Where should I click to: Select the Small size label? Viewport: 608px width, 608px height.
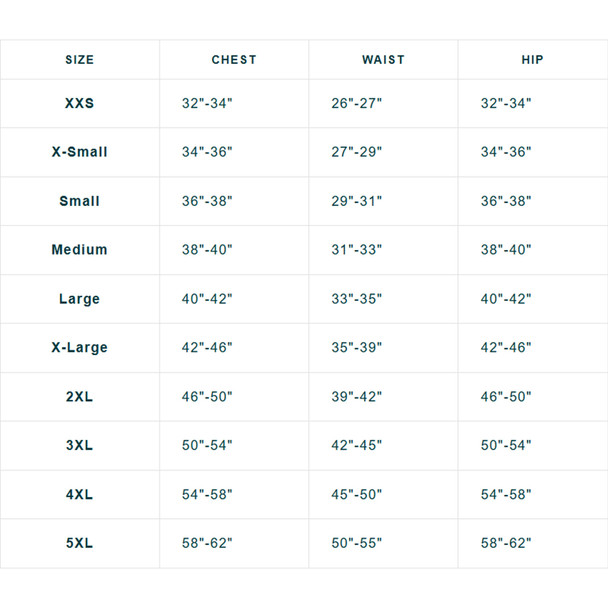pyautogui.click(x=79, y=201)
